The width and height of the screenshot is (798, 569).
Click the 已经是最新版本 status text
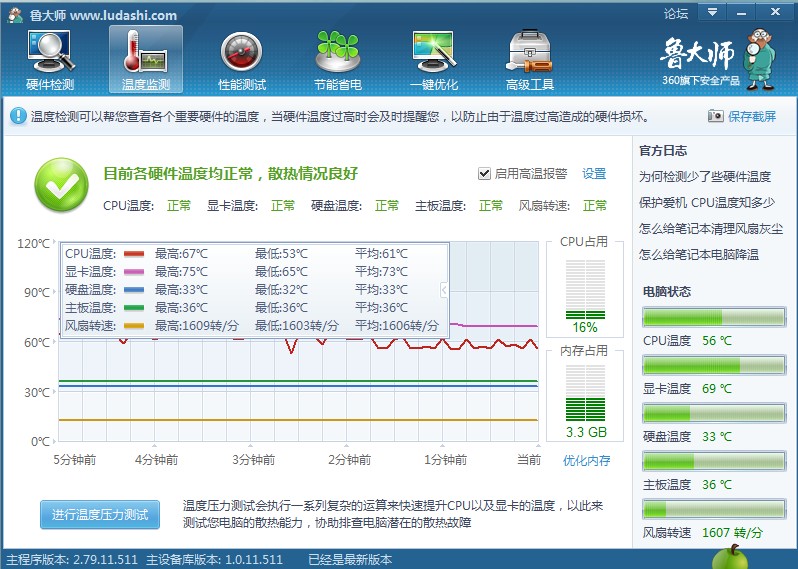click(350, 560)
